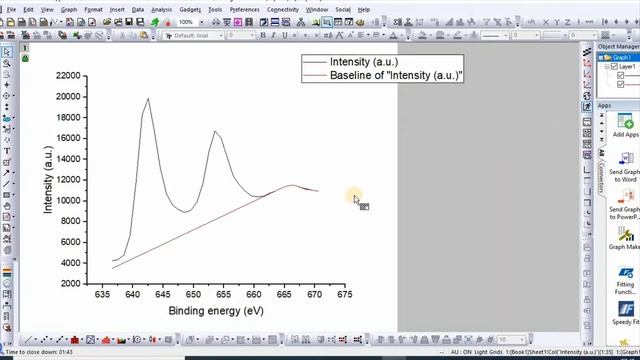Launch Send Graphs to Word app
This screenshot has width=640, height=360.
(625, 167)
